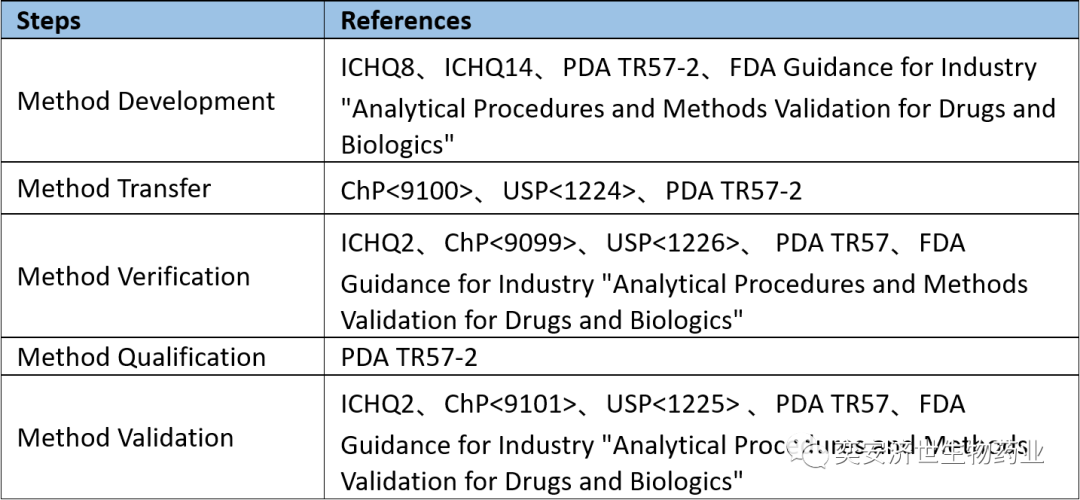This screenshot has height=500, width=1080.
Task: Click ChP<9101> in the Method Validation row
Action: tap(511, 405)
